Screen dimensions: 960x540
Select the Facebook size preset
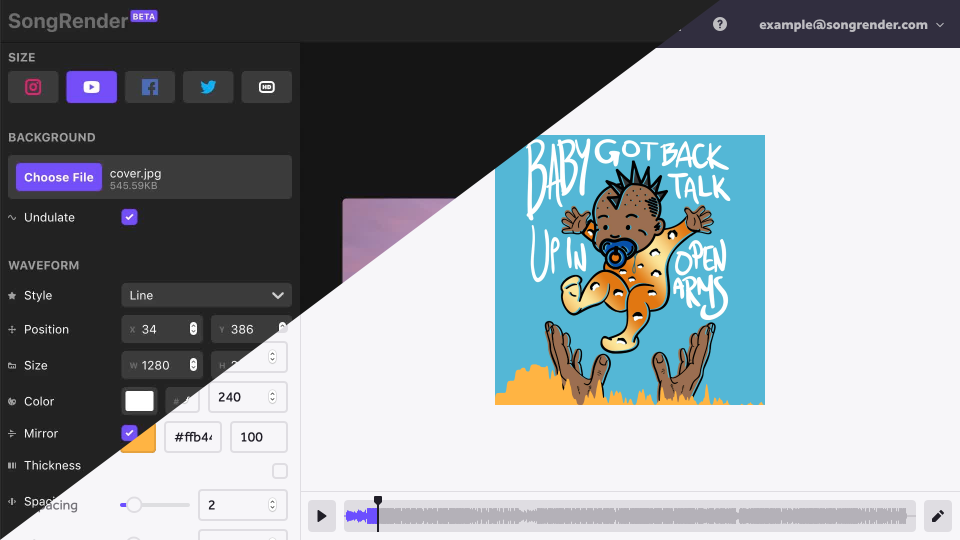tap(150, 87)
